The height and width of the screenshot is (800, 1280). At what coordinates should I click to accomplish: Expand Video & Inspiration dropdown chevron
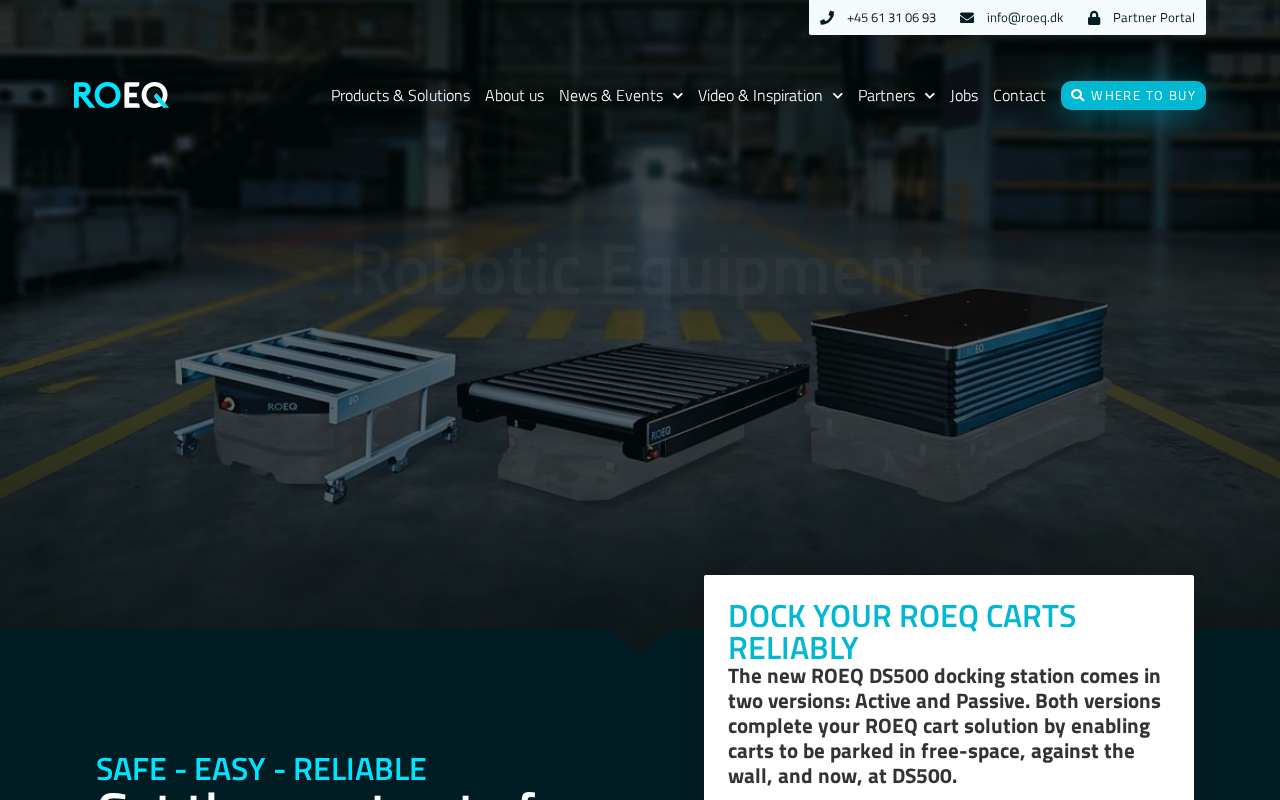point(837,96)
